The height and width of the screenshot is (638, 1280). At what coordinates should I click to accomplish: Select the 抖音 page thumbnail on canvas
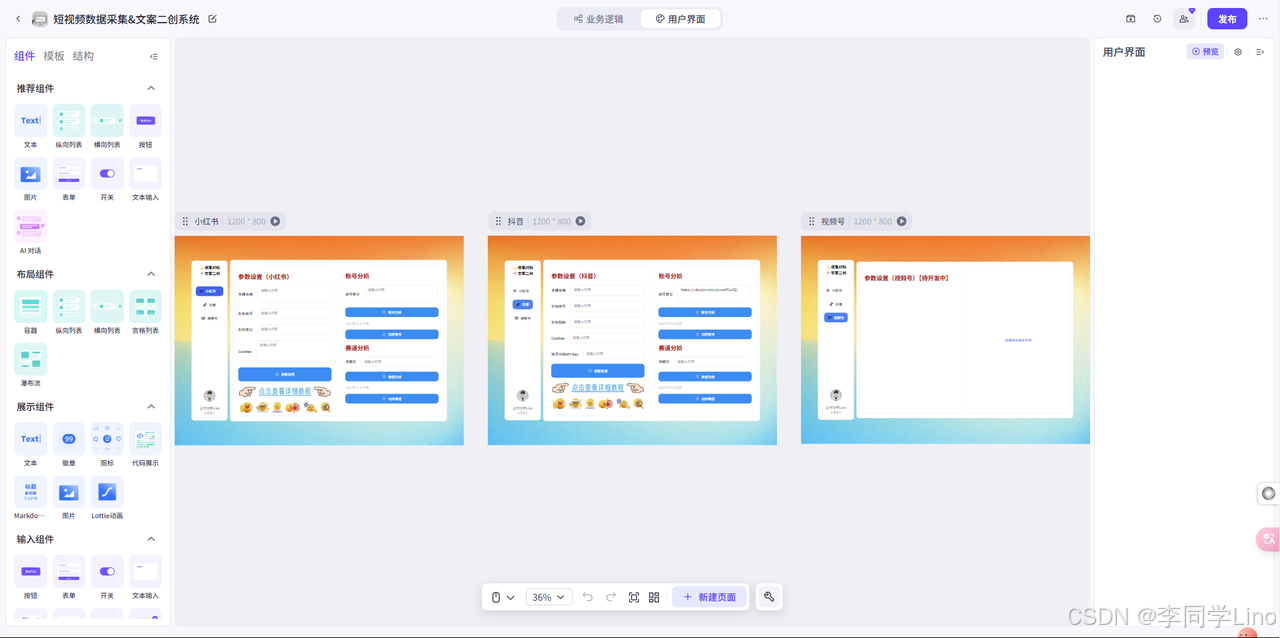[x=632, y=340]
